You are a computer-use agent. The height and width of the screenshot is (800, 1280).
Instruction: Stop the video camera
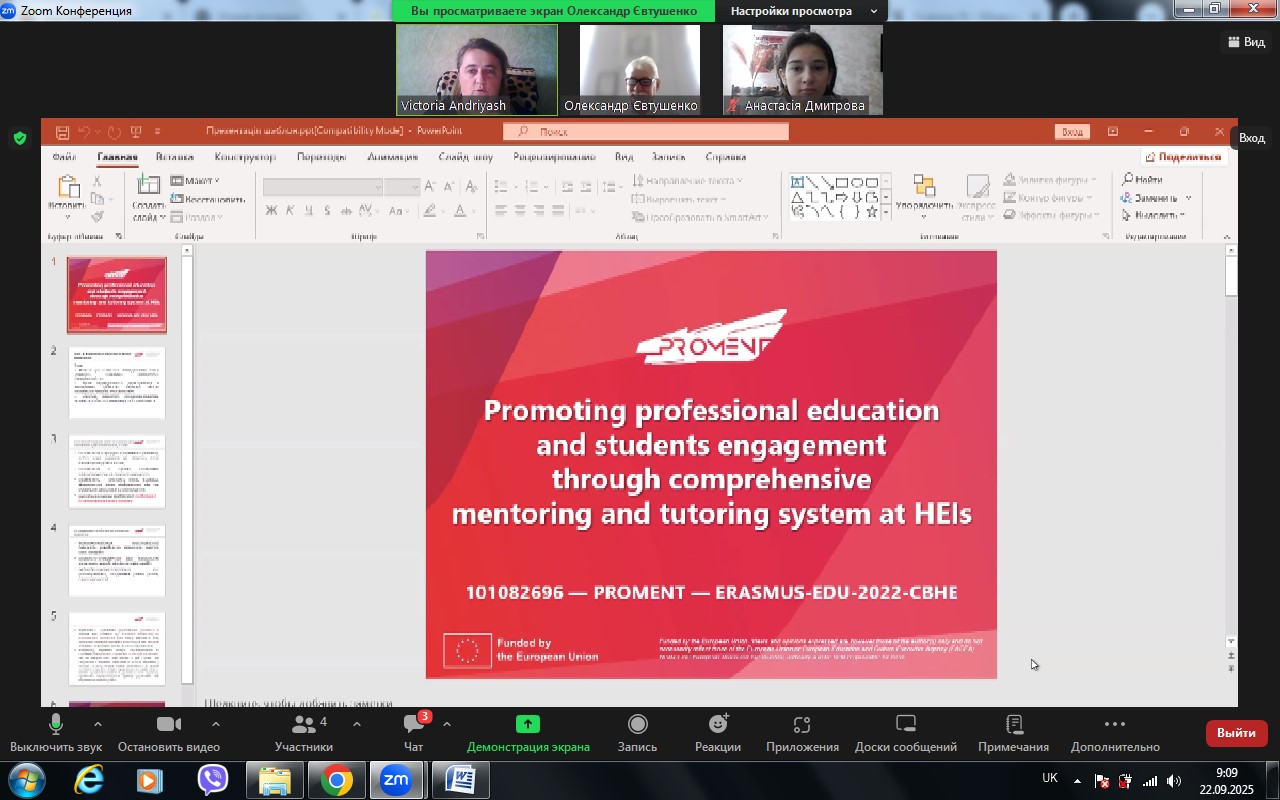(x=169, y=732)
